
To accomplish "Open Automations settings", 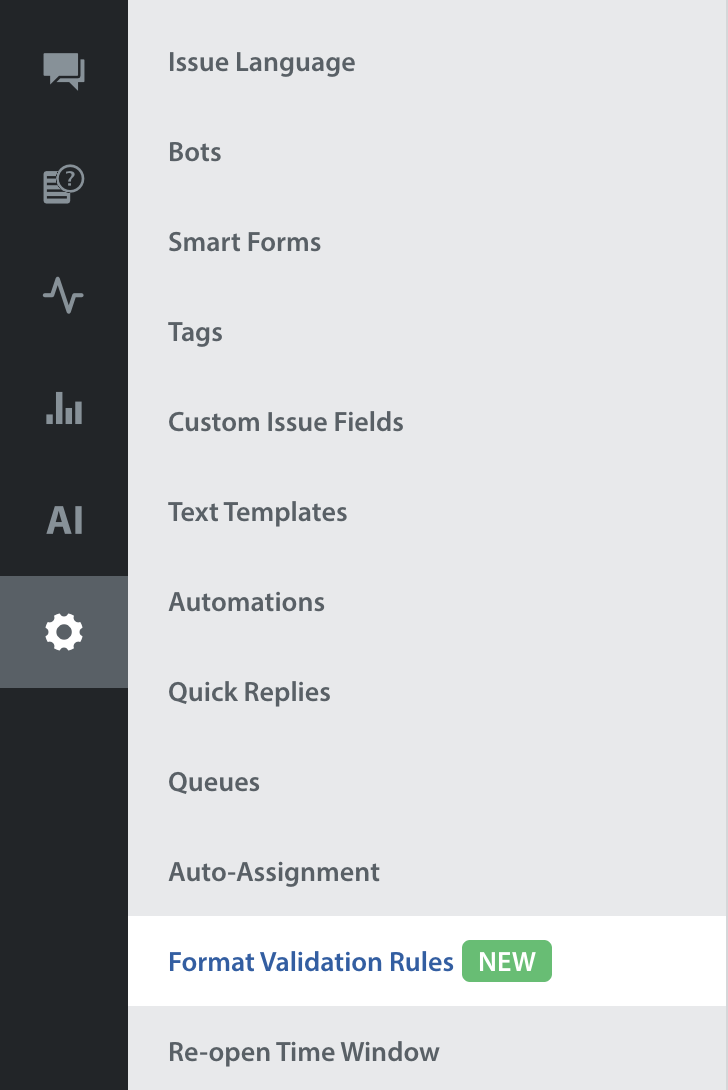I will 246,602.
